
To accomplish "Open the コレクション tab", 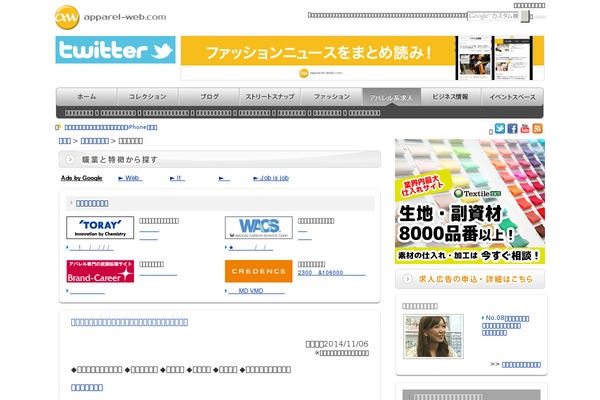I will pyautogui.click(x=148, y=97).
